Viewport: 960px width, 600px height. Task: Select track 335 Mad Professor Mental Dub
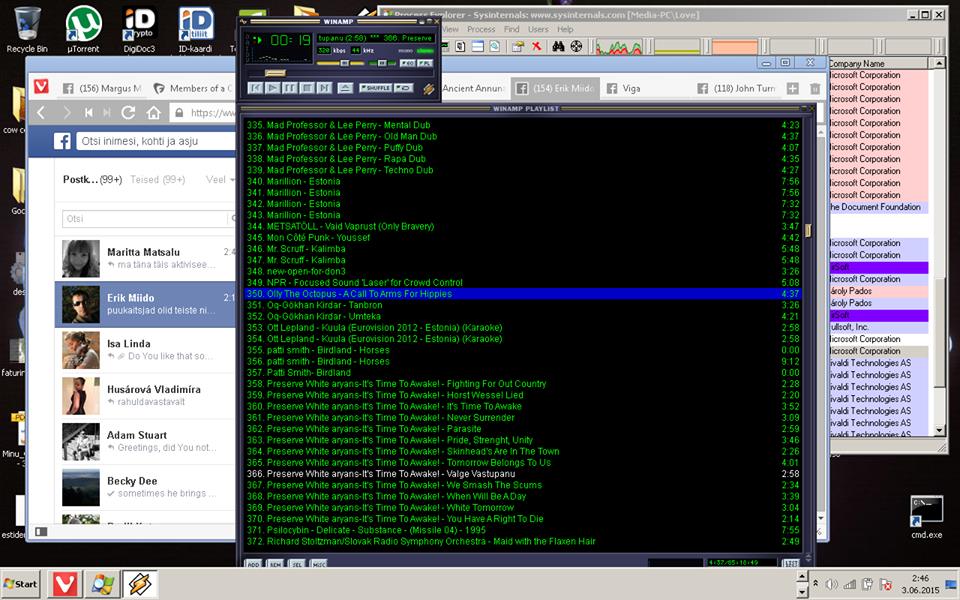[522, 125]
